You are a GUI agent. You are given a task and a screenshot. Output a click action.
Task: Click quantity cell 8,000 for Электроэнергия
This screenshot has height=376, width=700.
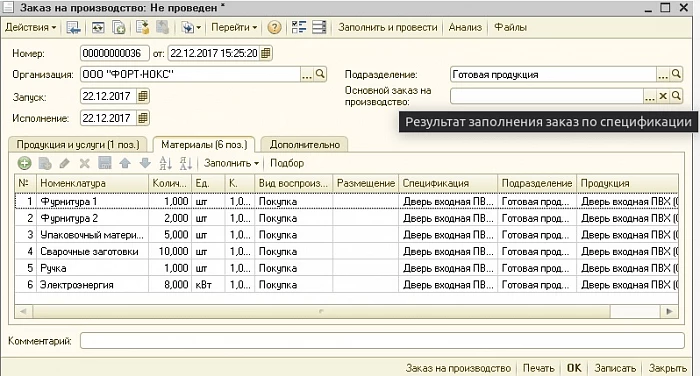[170, 284]
